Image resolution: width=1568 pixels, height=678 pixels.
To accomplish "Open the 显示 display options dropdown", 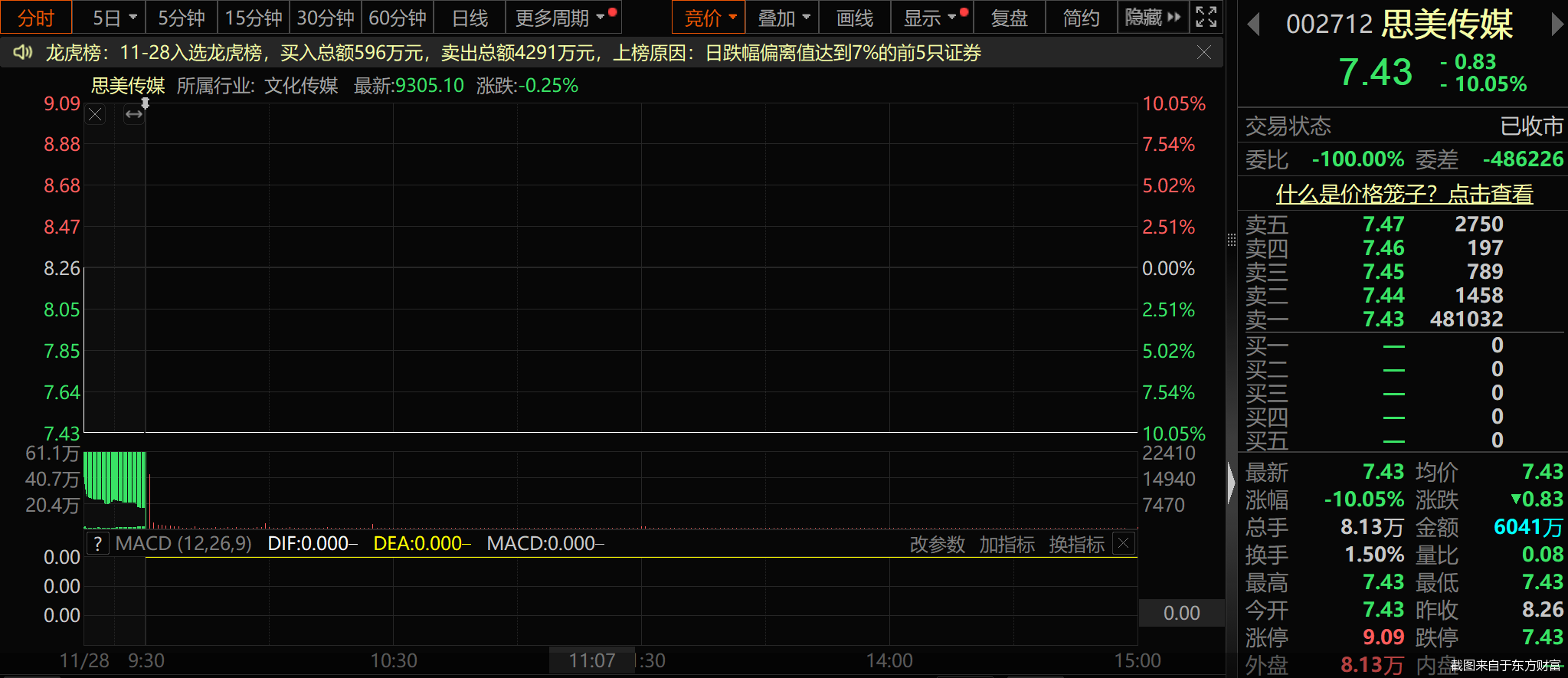I will (x=933, y=17).
